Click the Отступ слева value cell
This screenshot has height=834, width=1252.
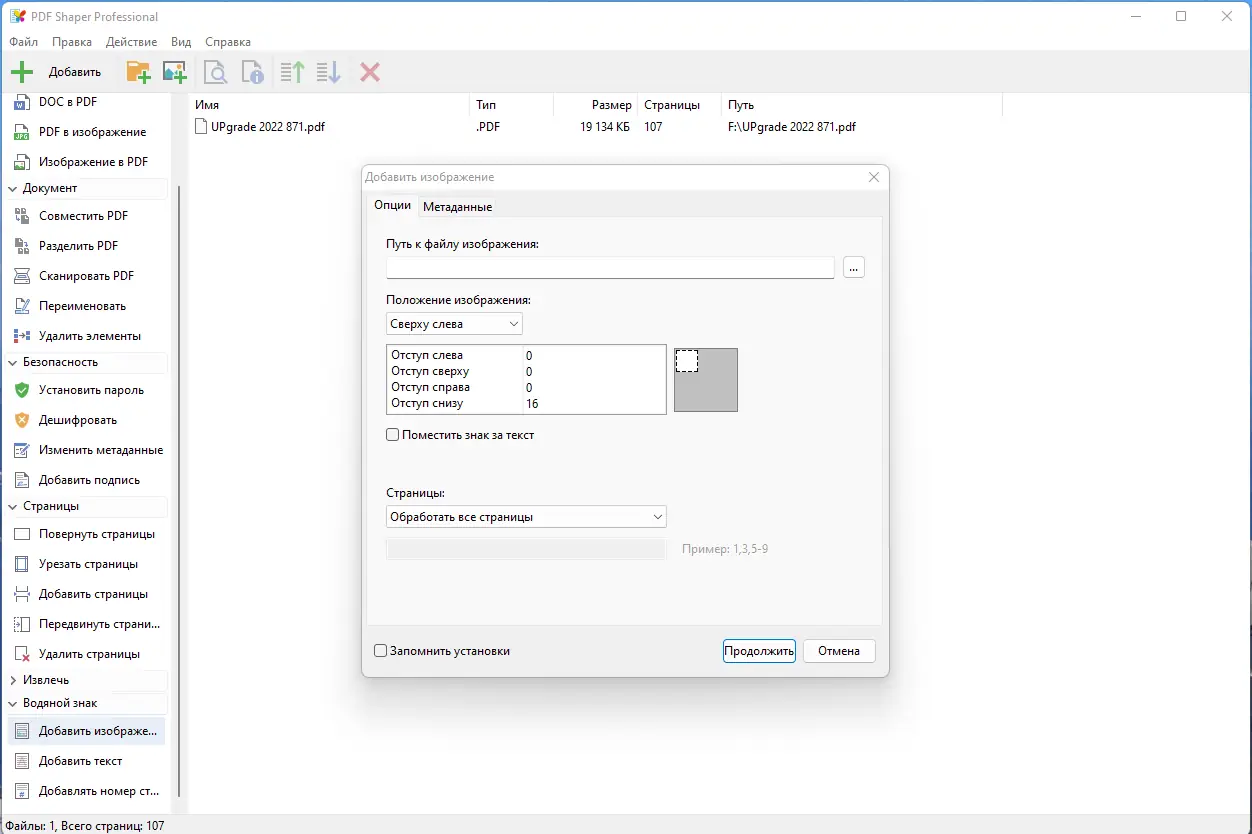(x=593, y=355)
